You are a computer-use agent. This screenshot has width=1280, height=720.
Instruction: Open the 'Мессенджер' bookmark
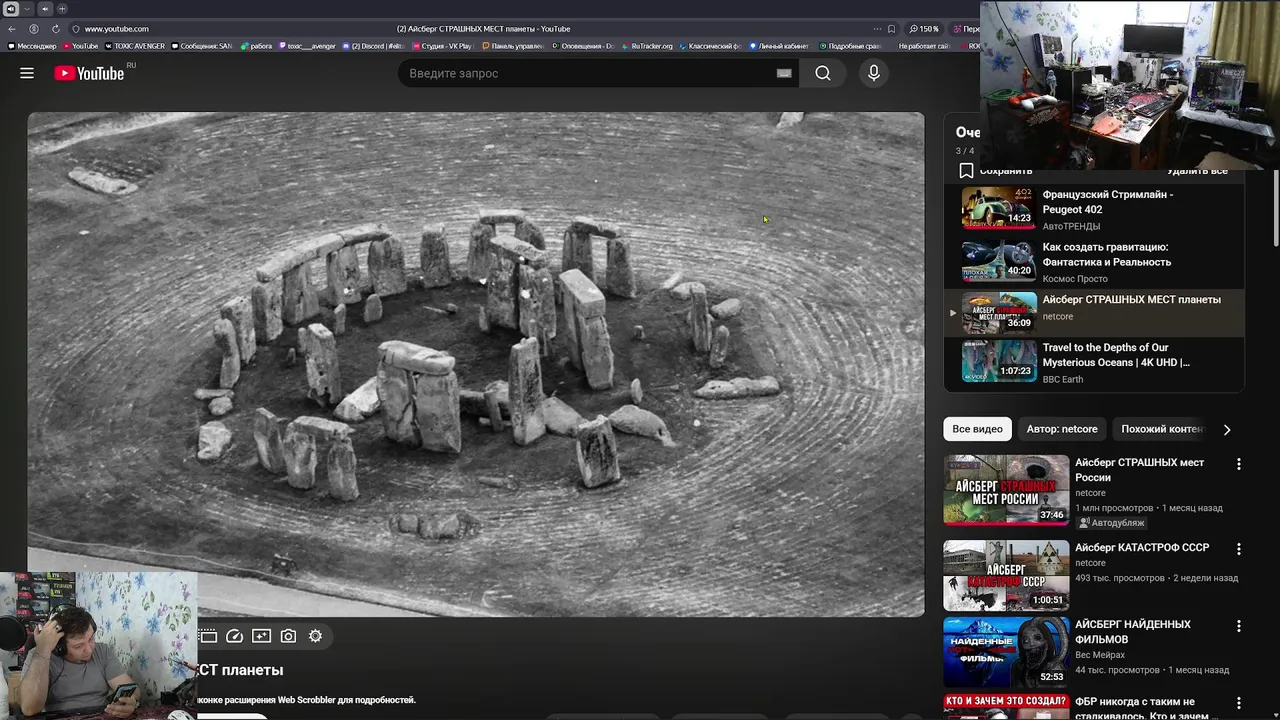click(x=32, y=46)
